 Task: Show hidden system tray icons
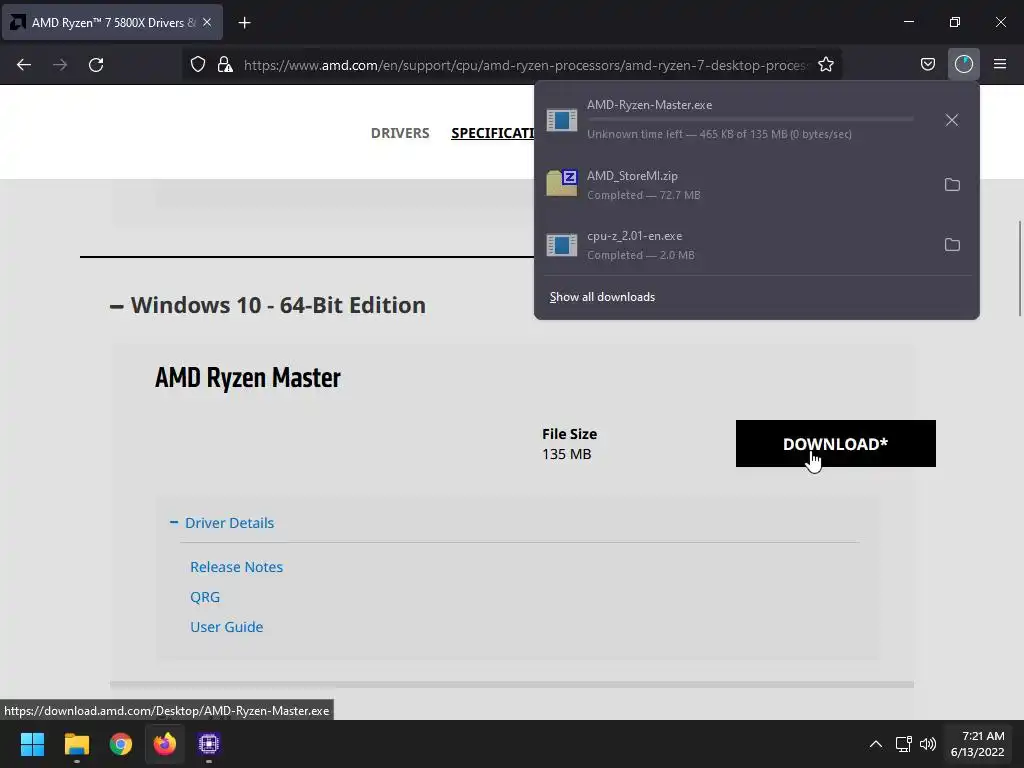click(x=876, y=744)
